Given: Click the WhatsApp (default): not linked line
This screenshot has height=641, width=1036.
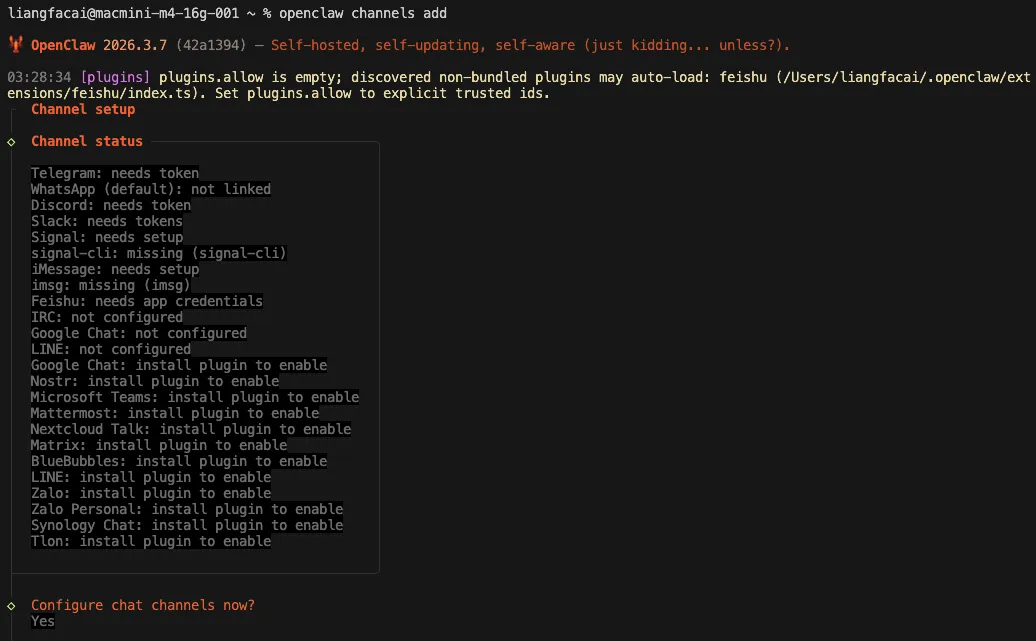Looking at the screenshot, I should tap(151, 189).
